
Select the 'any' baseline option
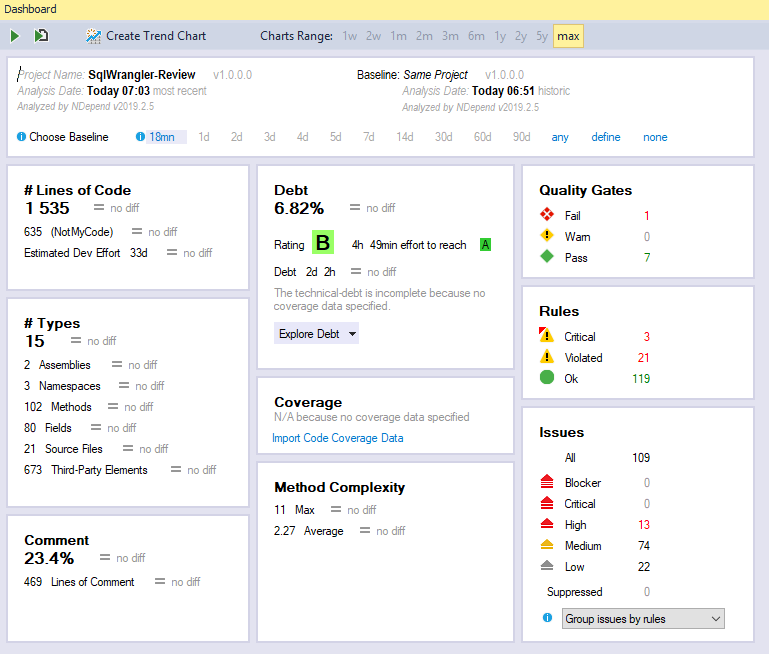point(560,137)
